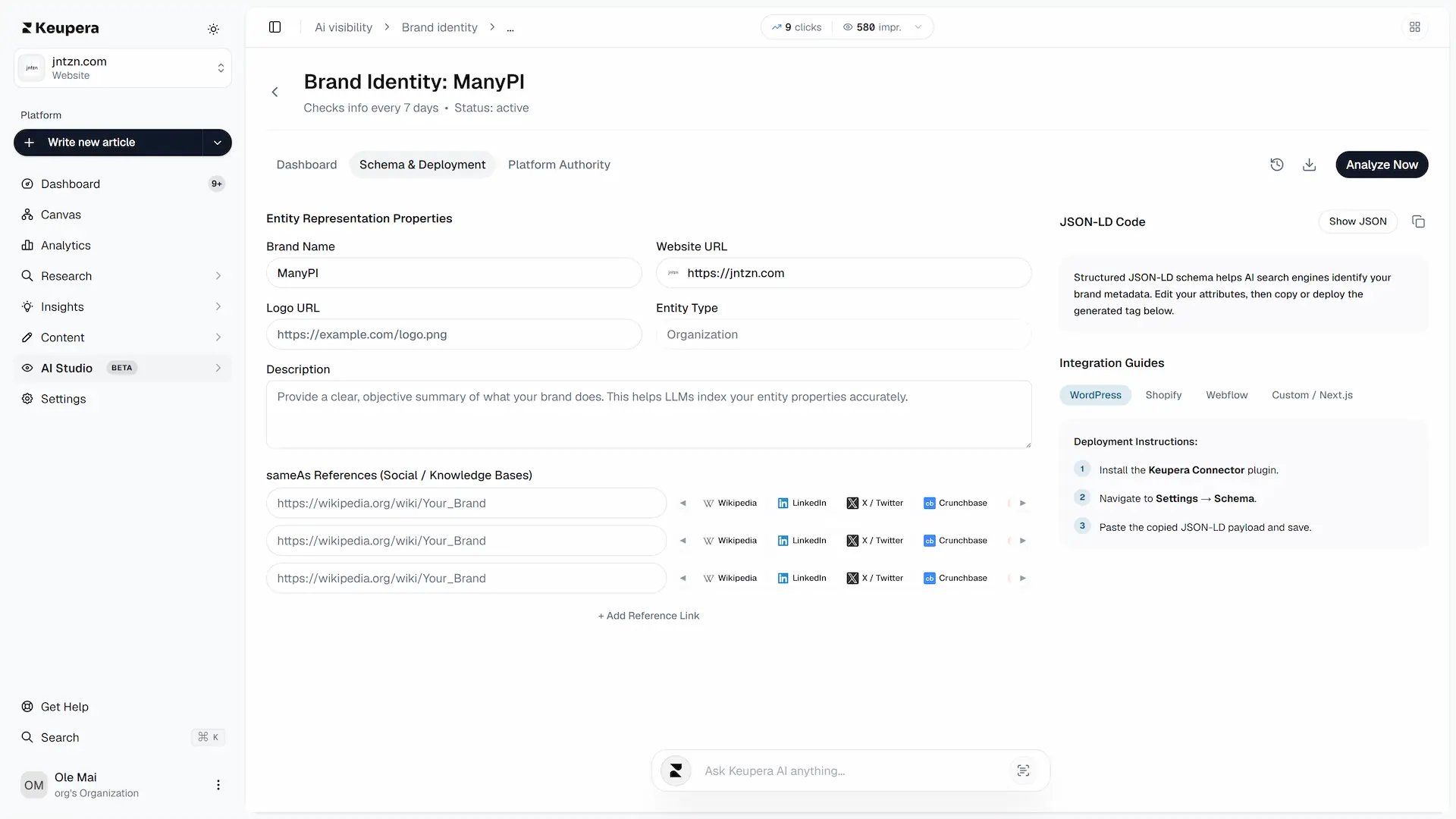Click the Keupera logo

pyautogui.click(x=61, y=28)
